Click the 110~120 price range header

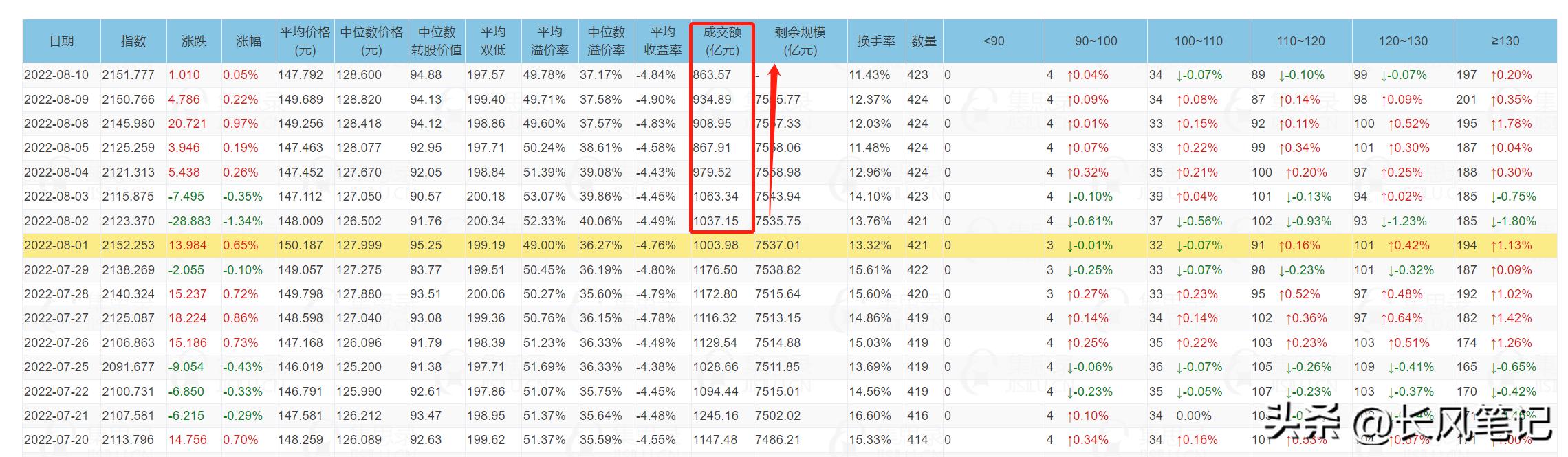1301,41
